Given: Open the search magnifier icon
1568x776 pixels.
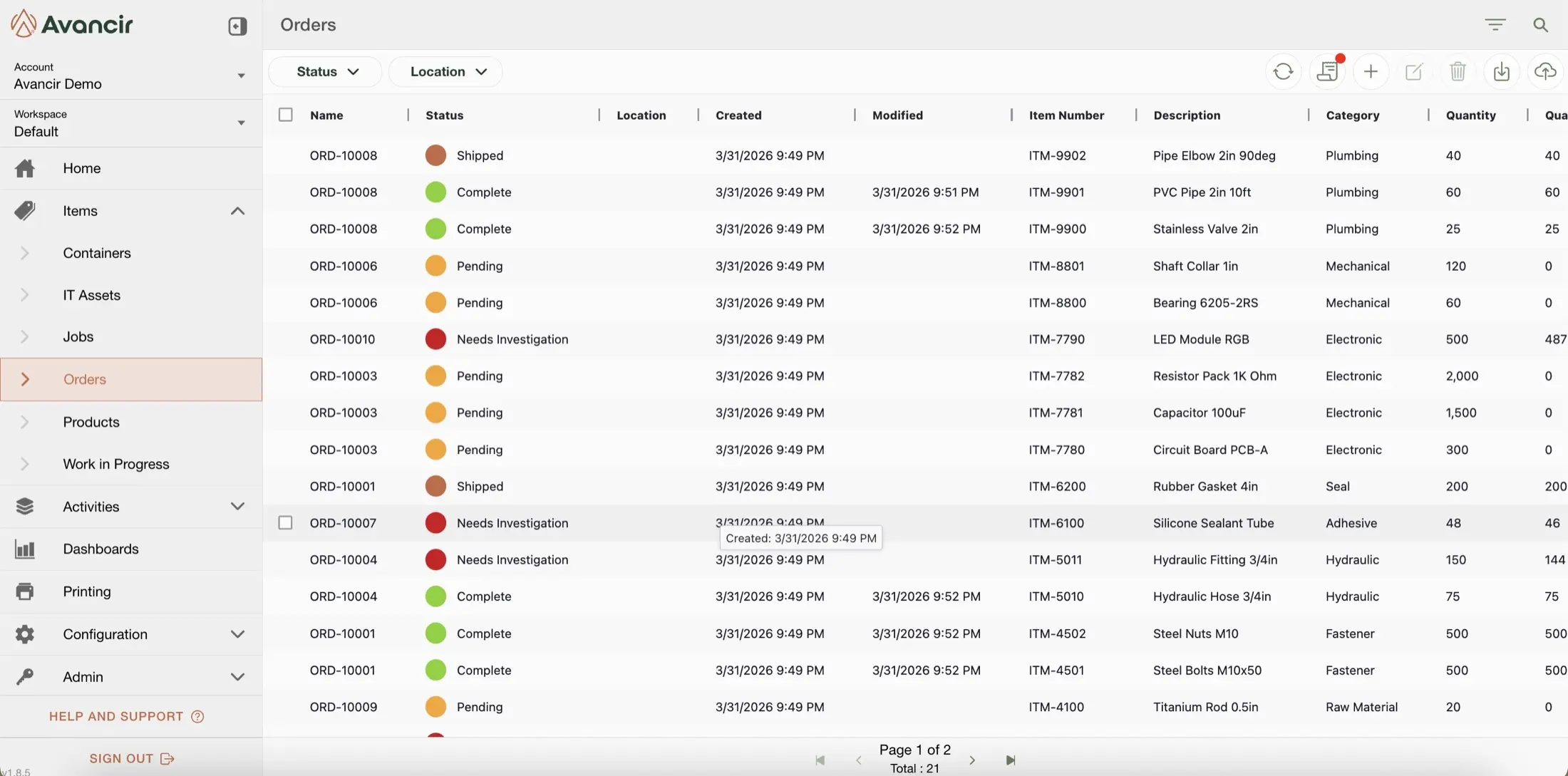Looking at the screenshot, I should point(1540,25).
